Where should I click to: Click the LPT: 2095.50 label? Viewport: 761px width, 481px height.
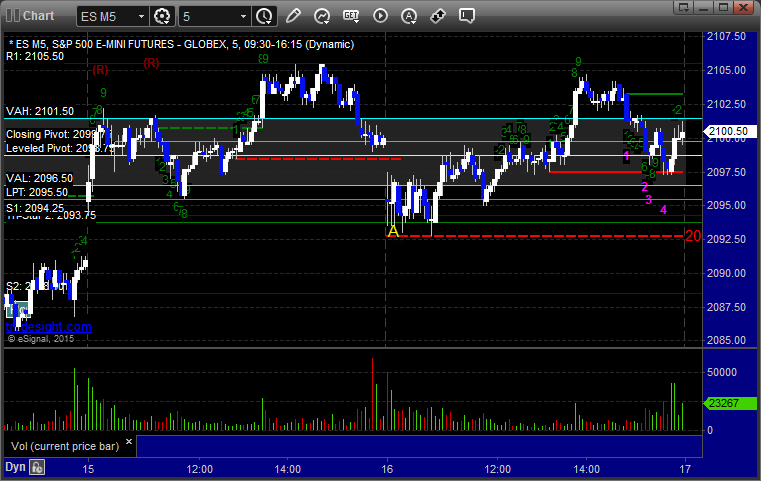point(37,192)
